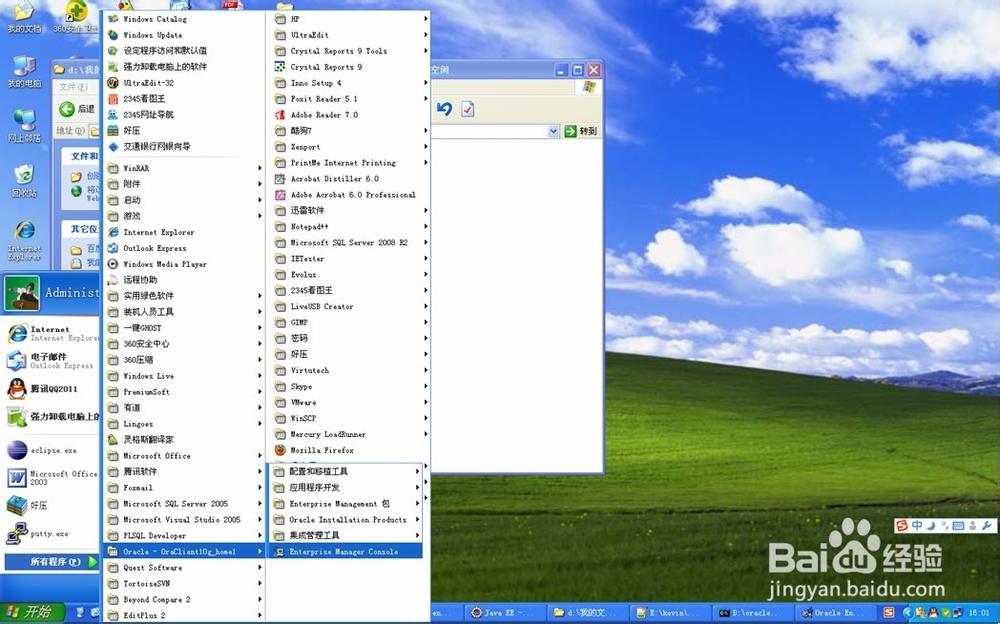Click 灵格斯翻译家 icon
Screen dimensions: 1000x624
(x=113, y=440)
